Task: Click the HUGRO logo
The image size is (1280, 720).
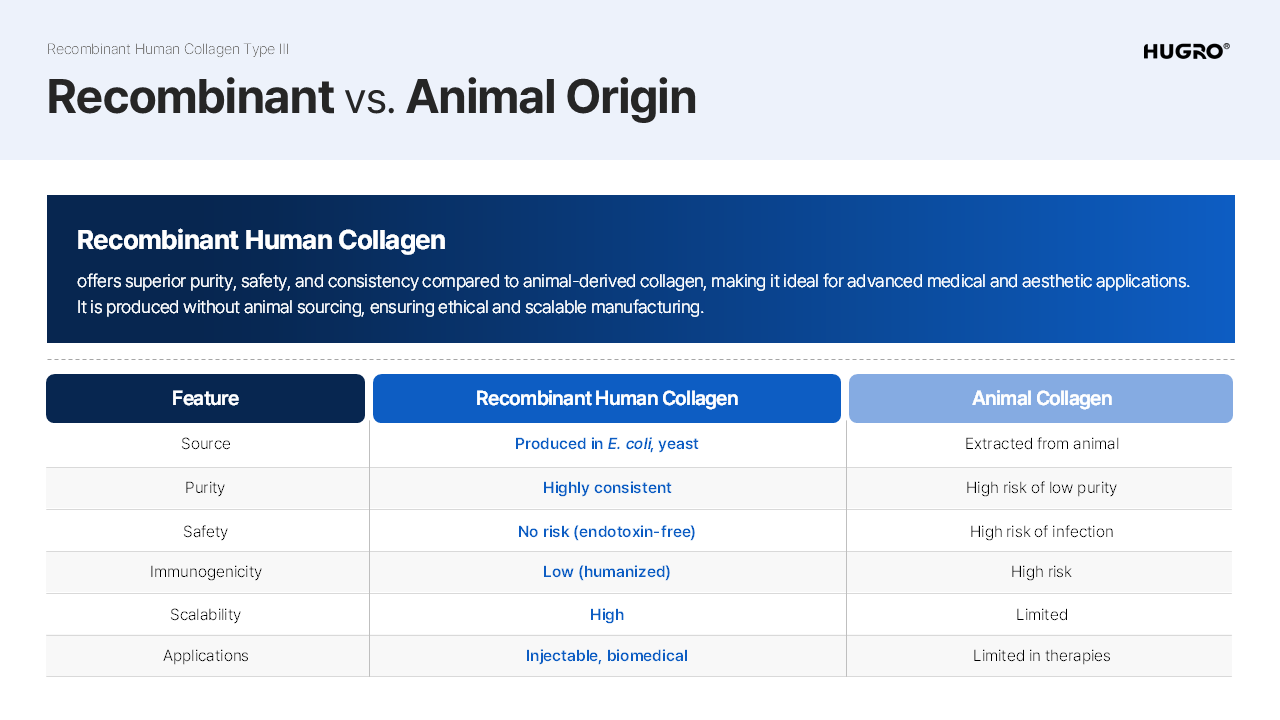Action: tap(1186, 51)
